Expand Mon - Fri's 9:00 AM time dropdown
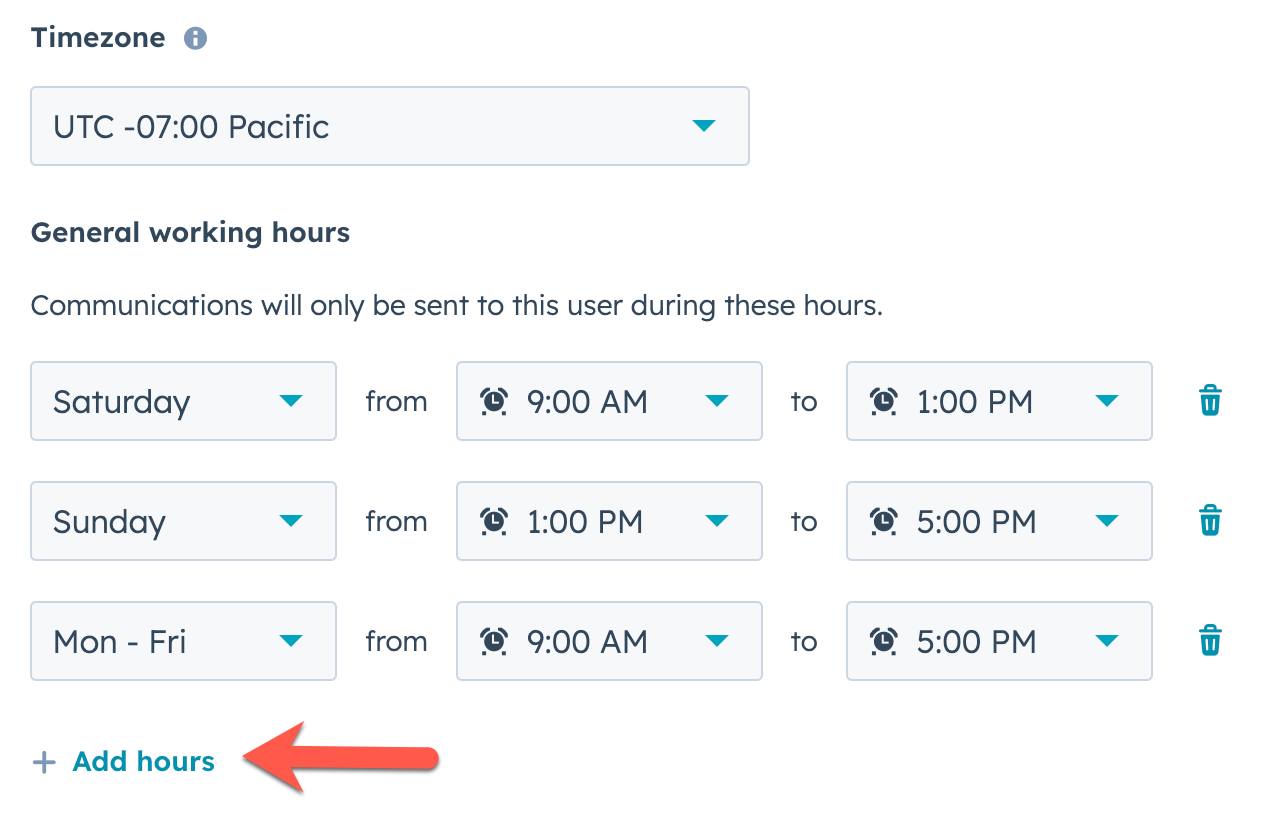The width and height of the screenshot is (1262, 816). [717, 641]
